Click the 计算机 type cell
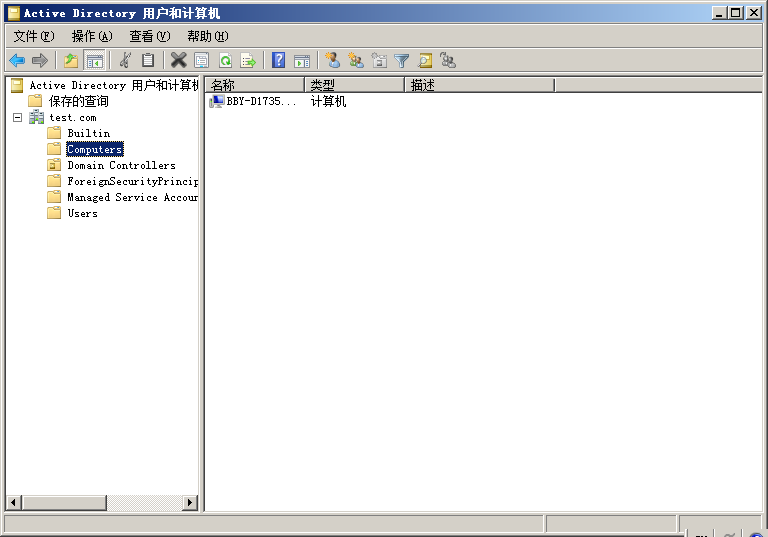 click(x=328, y=101)
